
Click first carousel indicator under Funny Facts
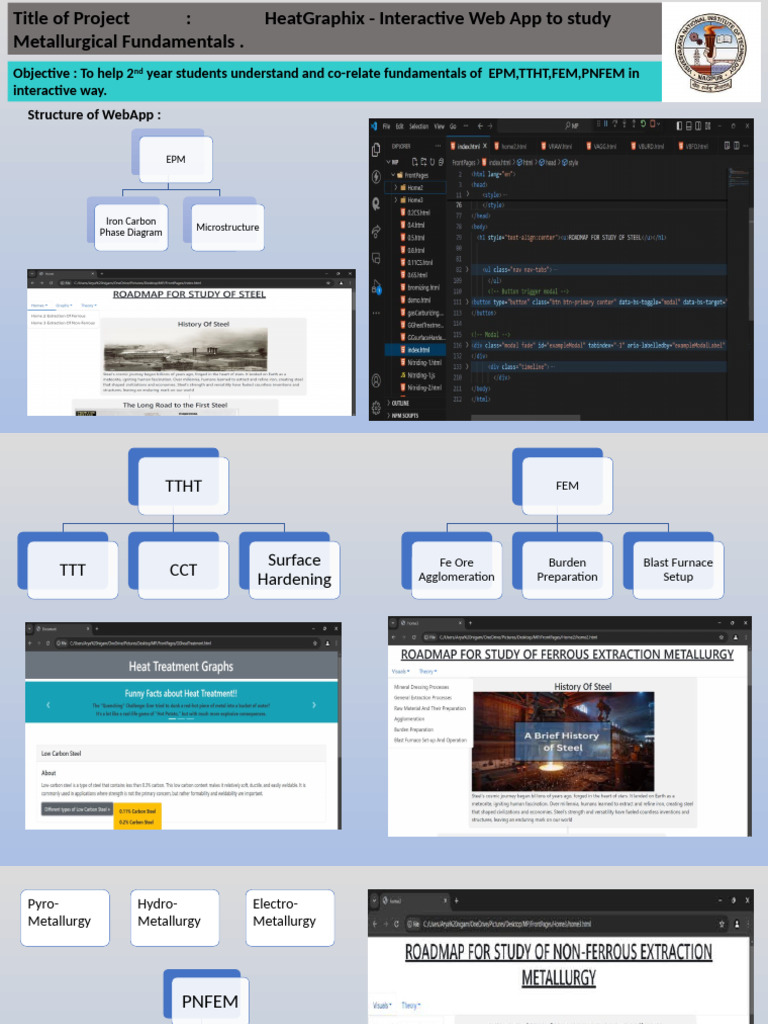coord(173,719)
